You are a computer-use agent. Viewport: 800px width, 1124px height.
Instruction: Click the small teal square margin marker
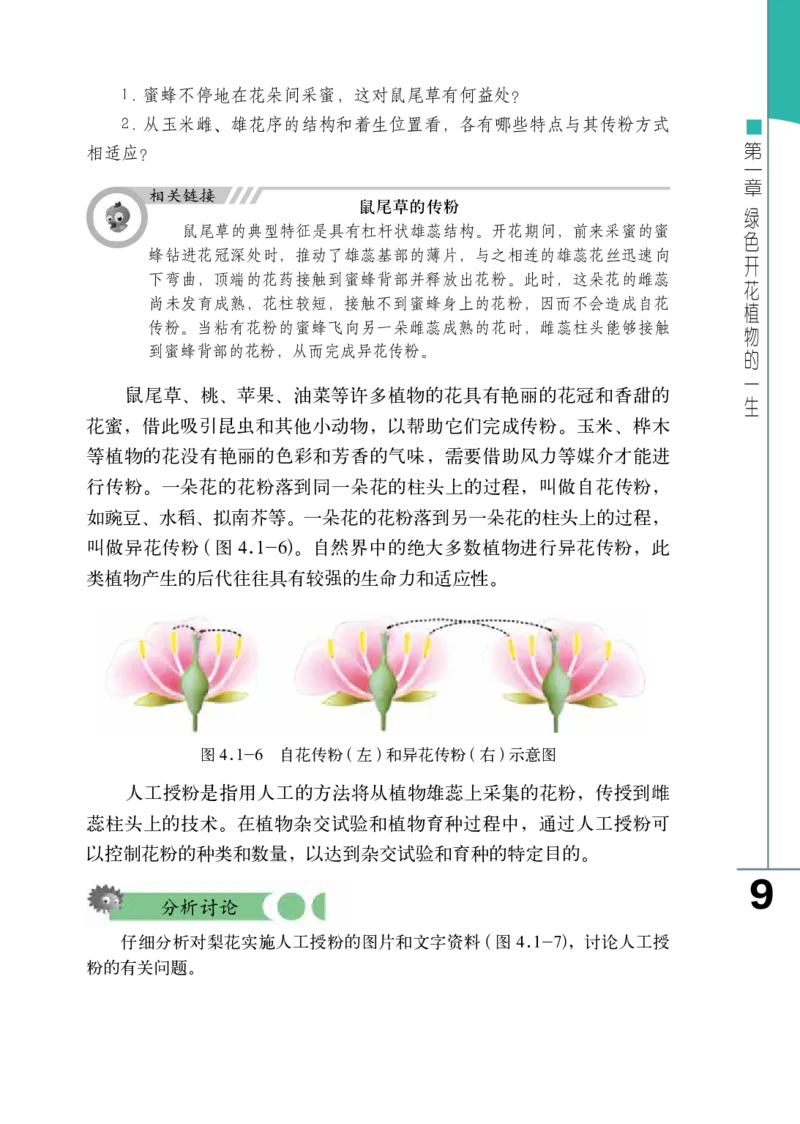click(754, 127)
